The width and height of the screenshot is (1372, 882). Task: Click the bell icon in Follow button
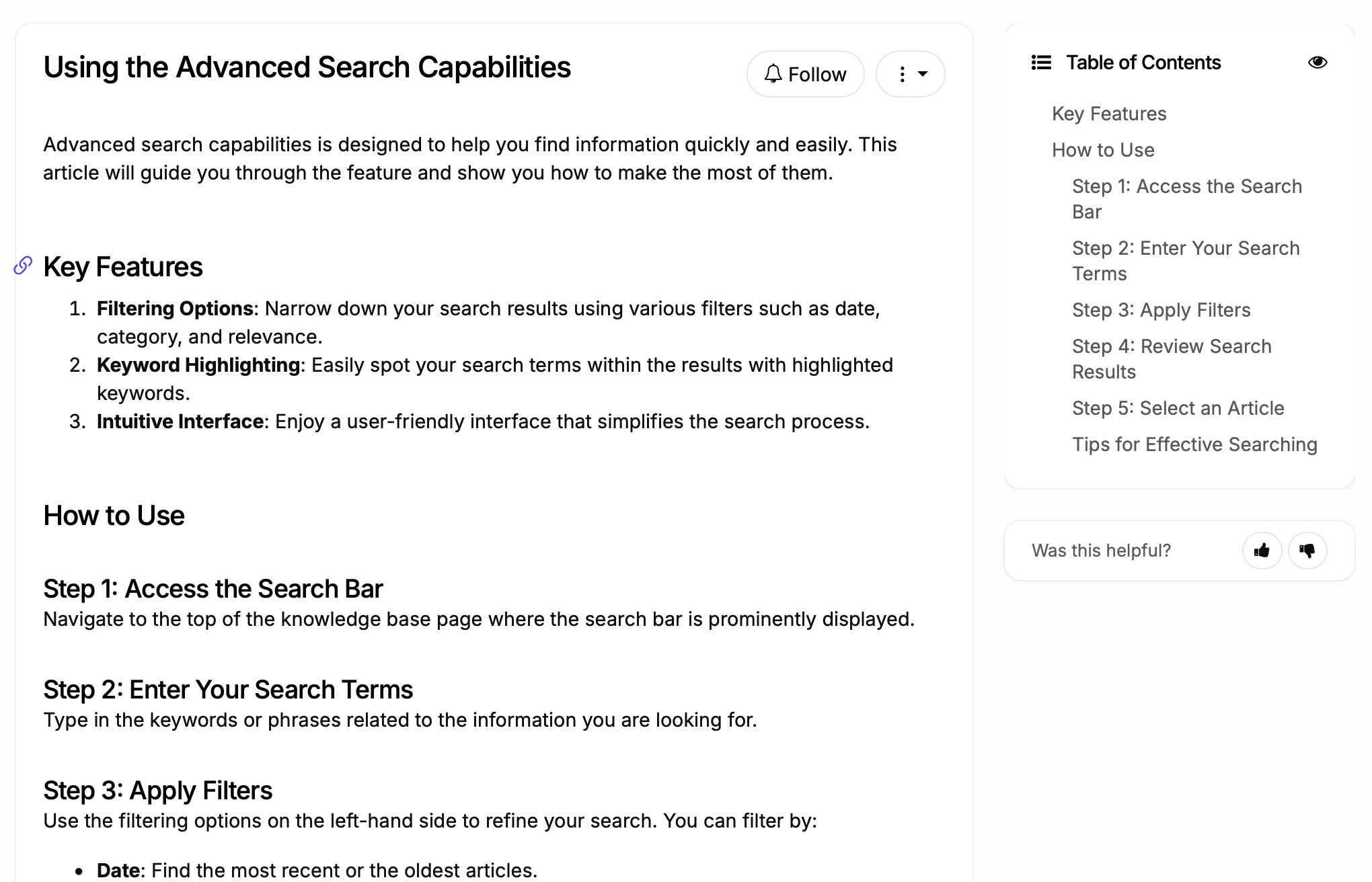coord(773,74)
